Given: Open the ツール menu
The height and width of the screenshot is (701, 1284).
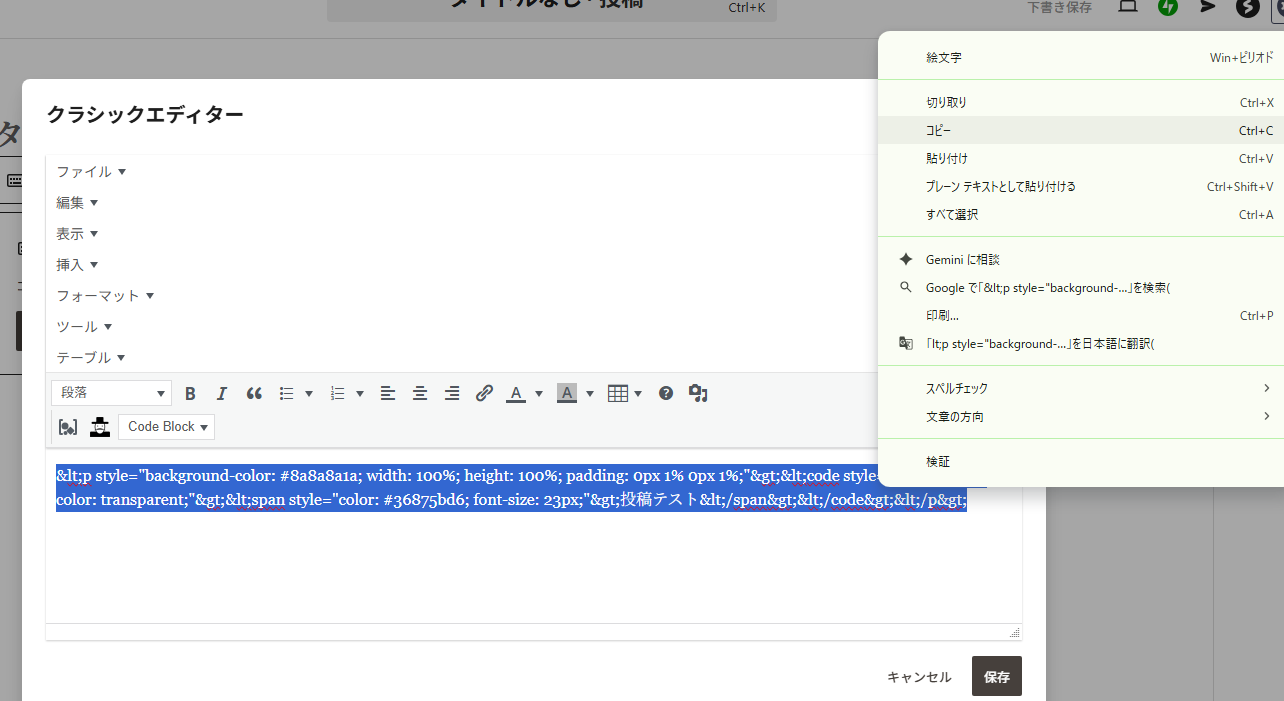Looking at the screenshot, I should pyautogui.click(x=84, y=327).
